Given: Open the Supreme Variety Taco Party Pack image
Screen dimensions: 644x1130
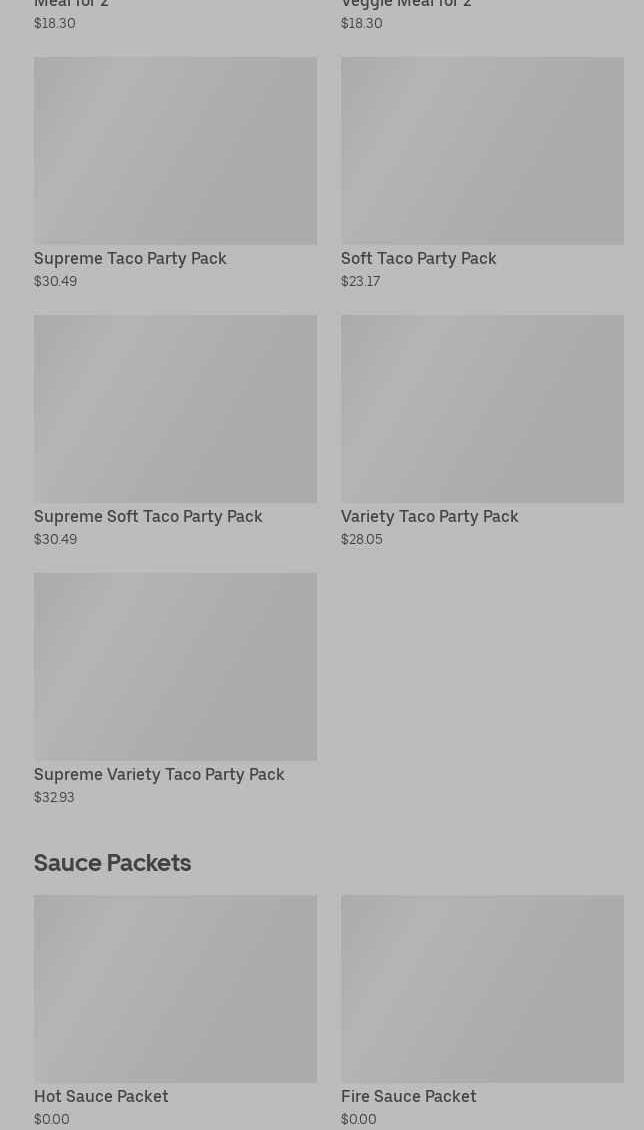Looking at the screenshot, I should pos(175,667).
